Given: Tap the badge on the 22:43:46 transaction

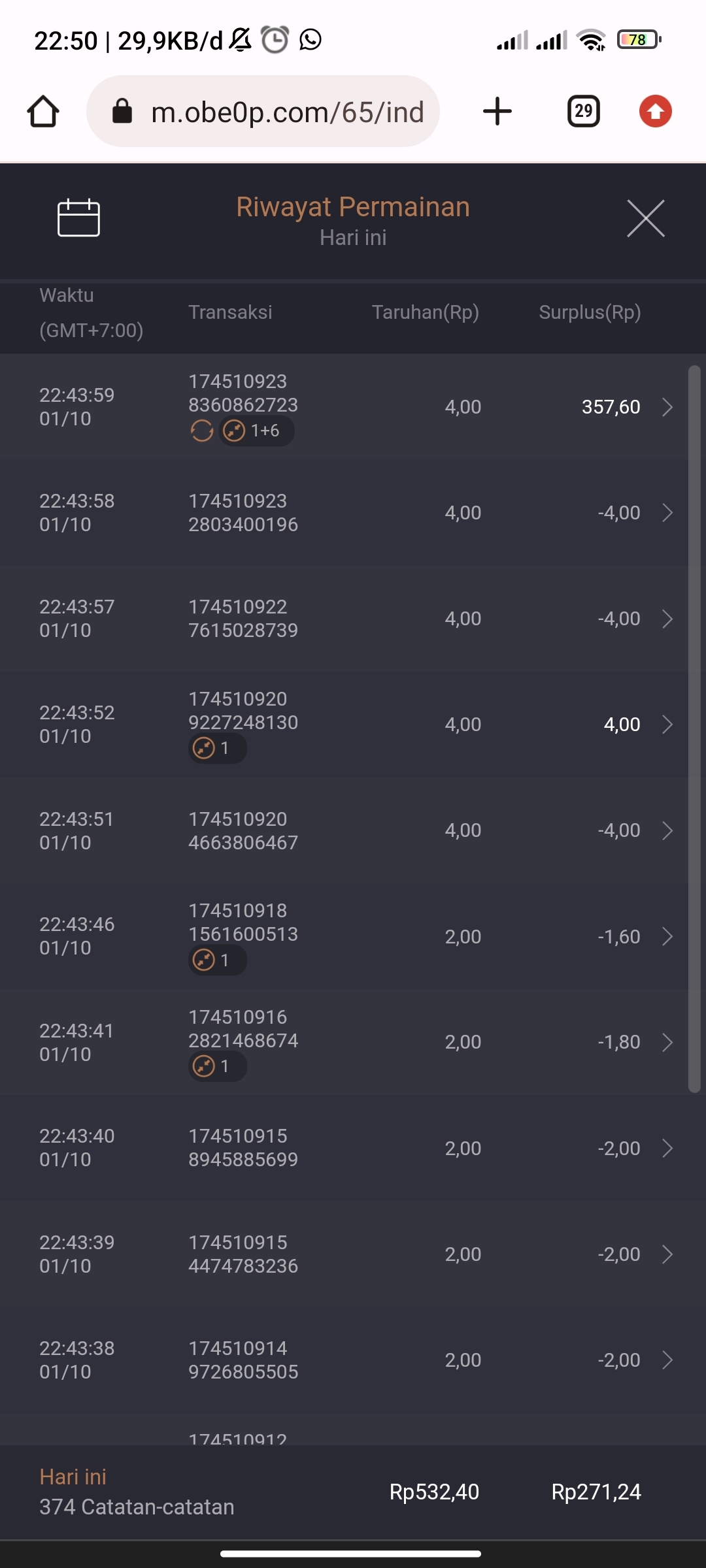Looking at the screenshot, I should click(217, 960).
